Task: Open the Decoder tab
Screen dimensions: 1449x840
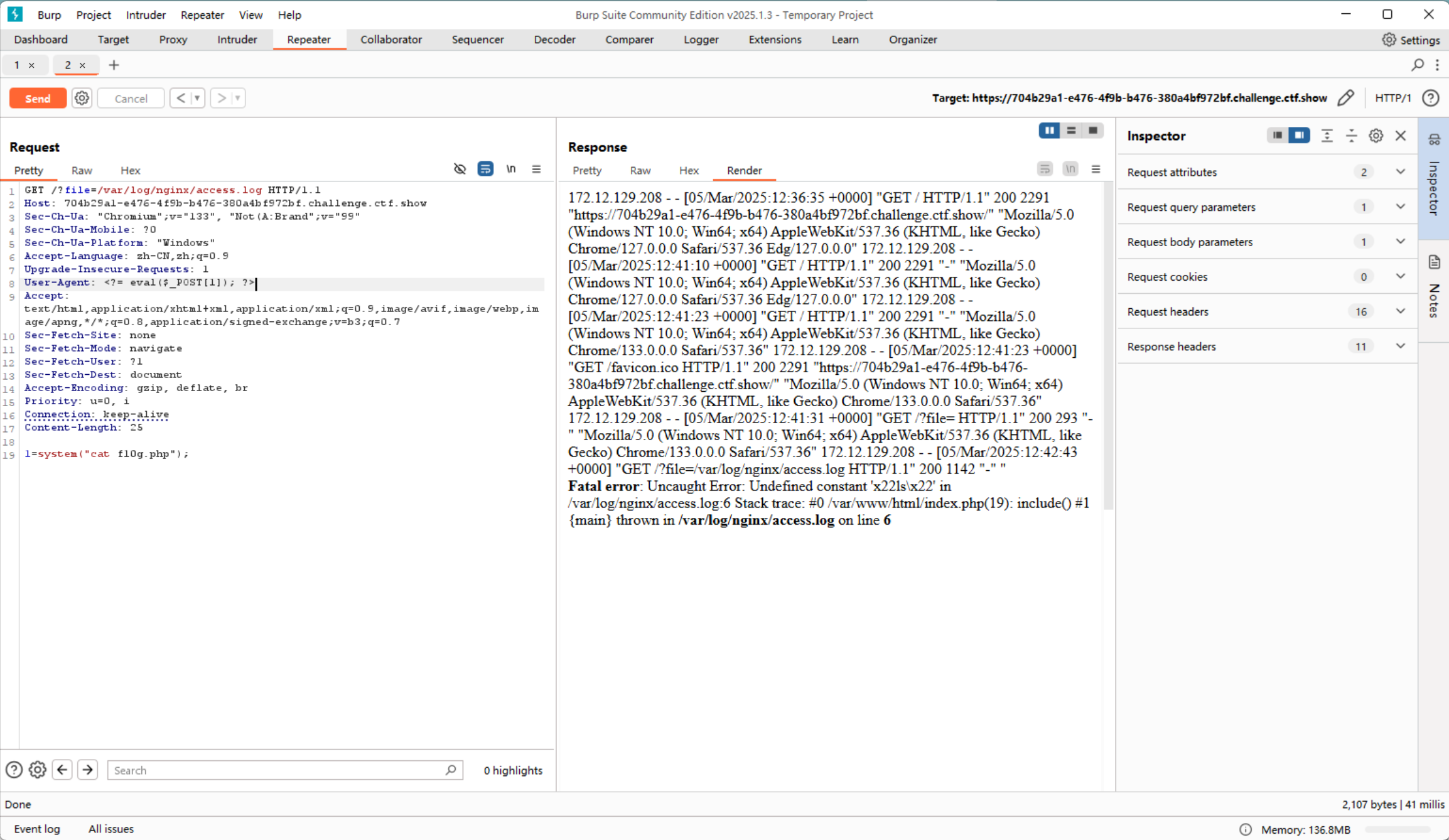Action: point(554,40)
